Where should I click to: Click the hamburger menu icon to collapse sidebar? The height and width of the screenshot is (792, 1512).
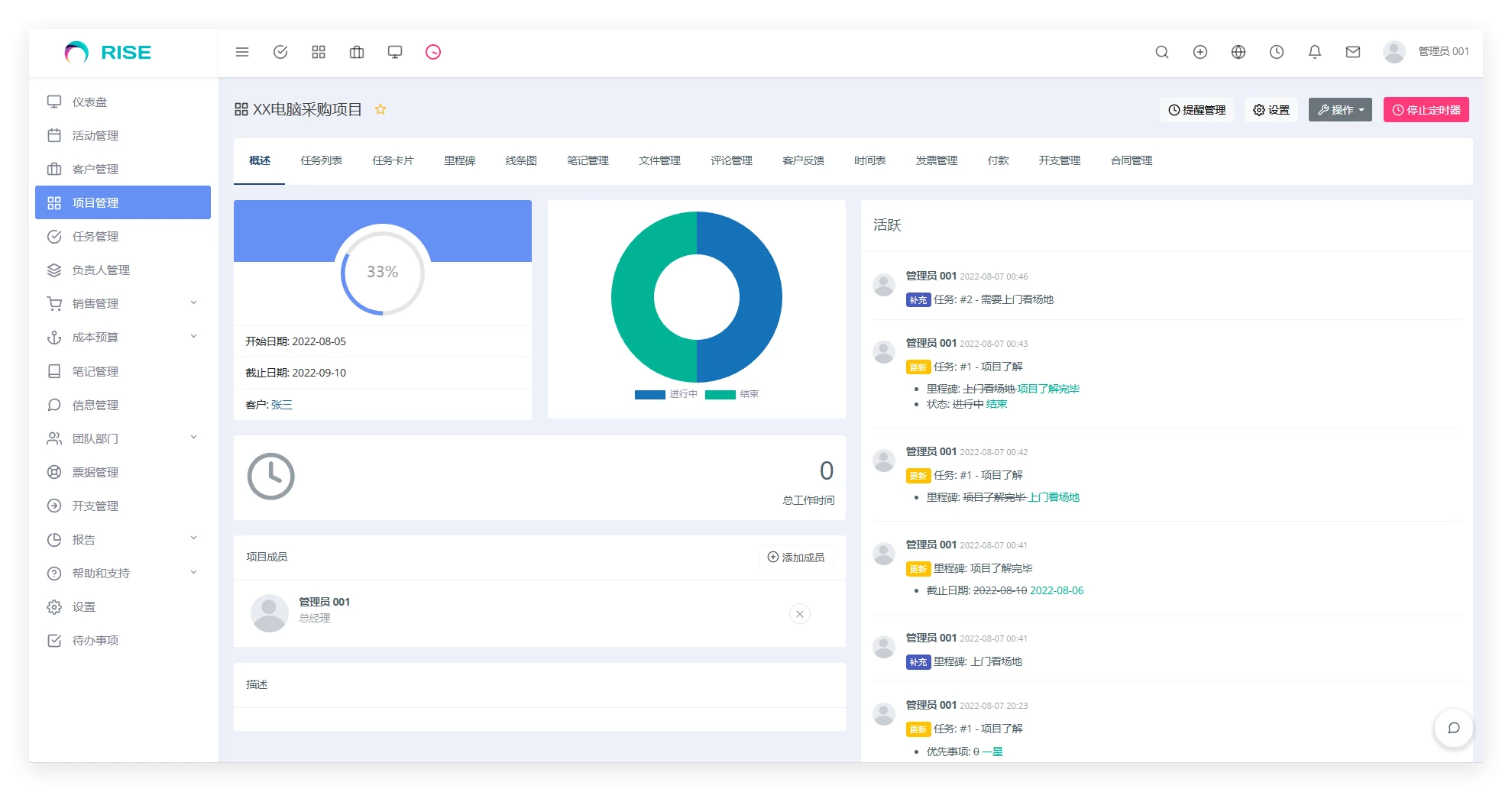[242, 52]
